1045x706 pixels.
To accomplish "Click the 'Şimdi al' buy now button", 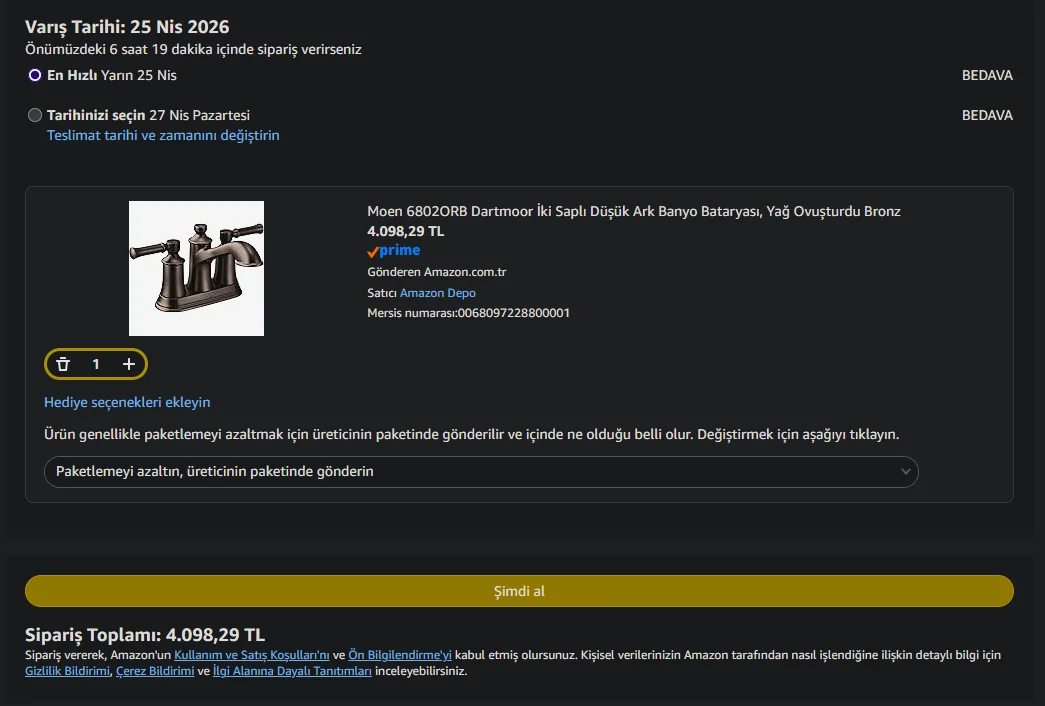I will click(519, 591).
